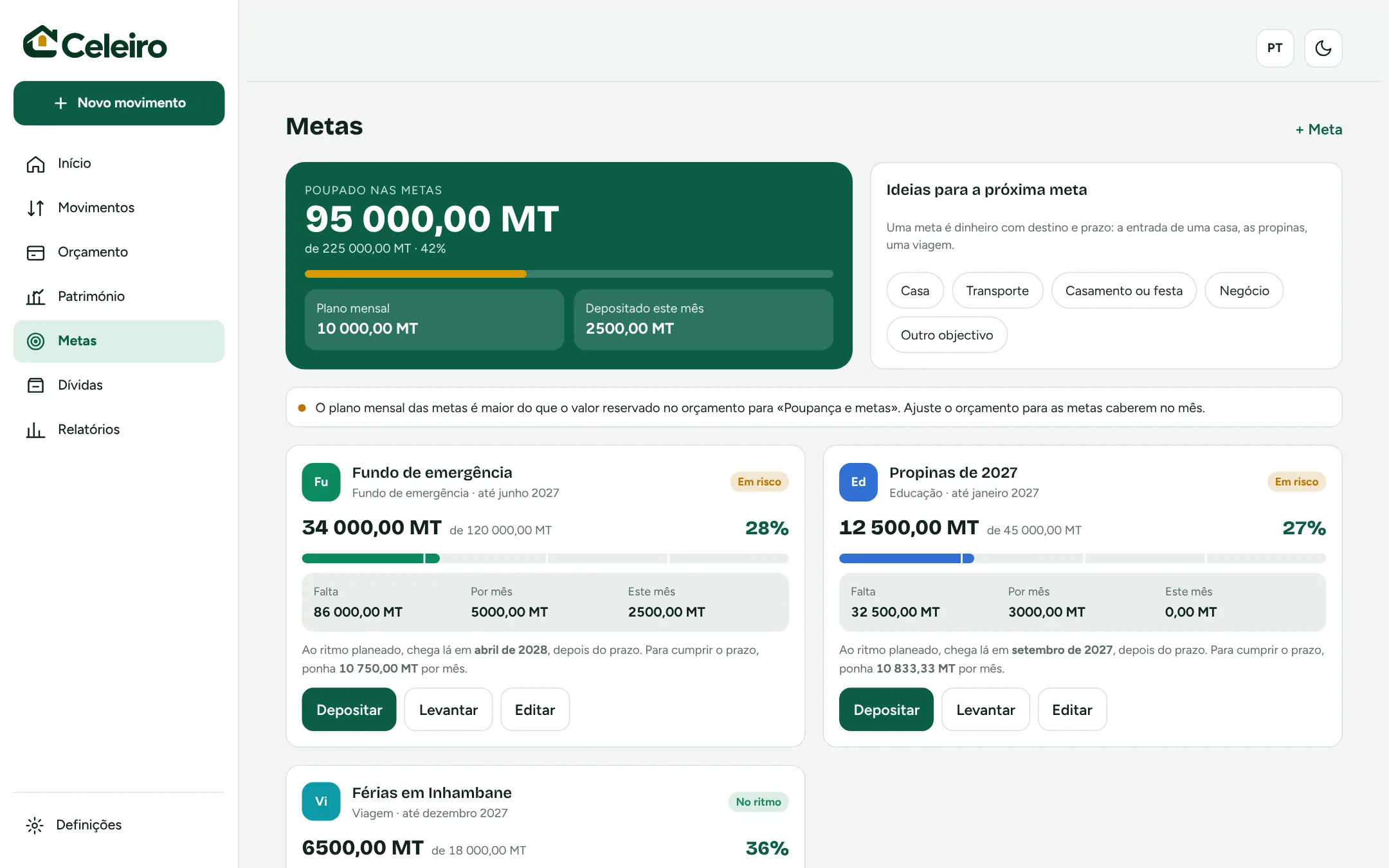Pick the Casamento ou festa chip

pyautogui.click(x=1123, y=291)
